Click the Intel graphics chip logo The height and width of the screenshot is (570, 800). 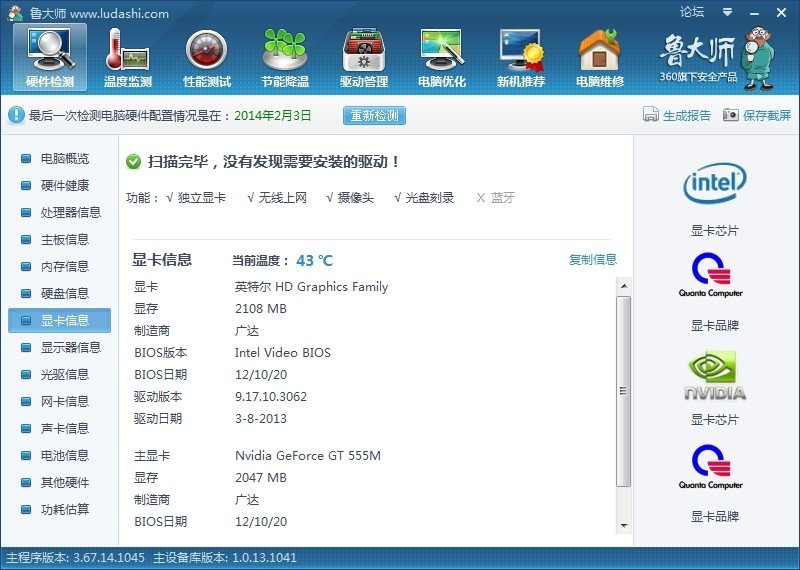(x=715, y=183)
